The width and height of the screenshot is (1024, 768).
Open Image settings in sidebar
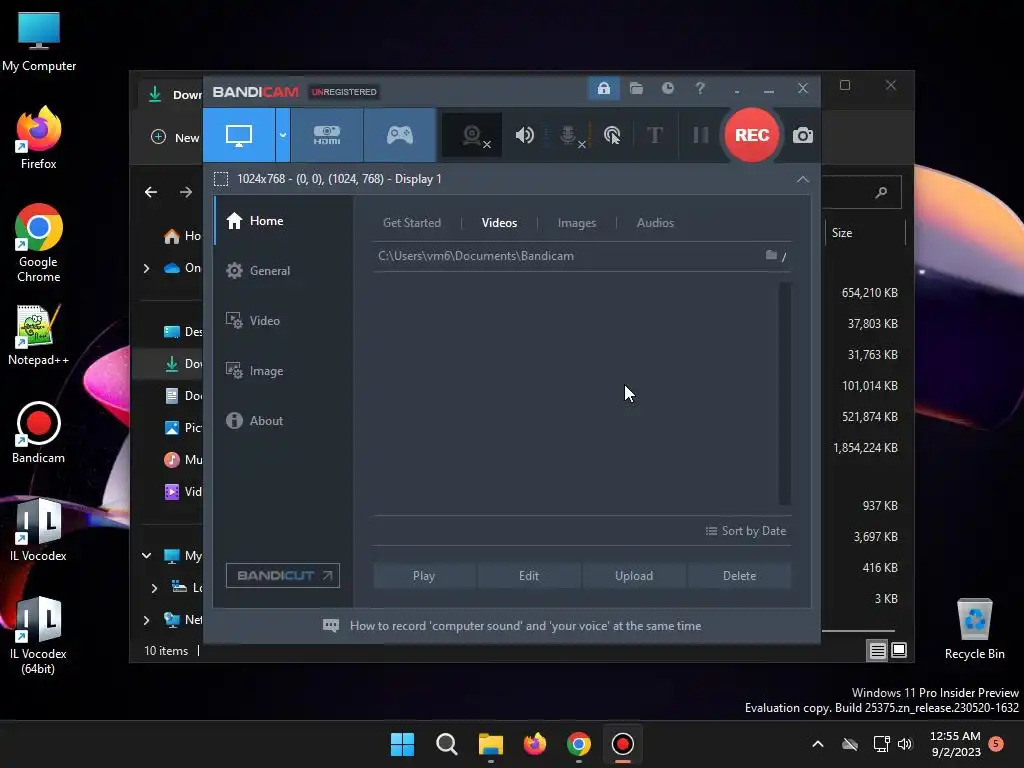pyautogui.click(x=283, y=371)
